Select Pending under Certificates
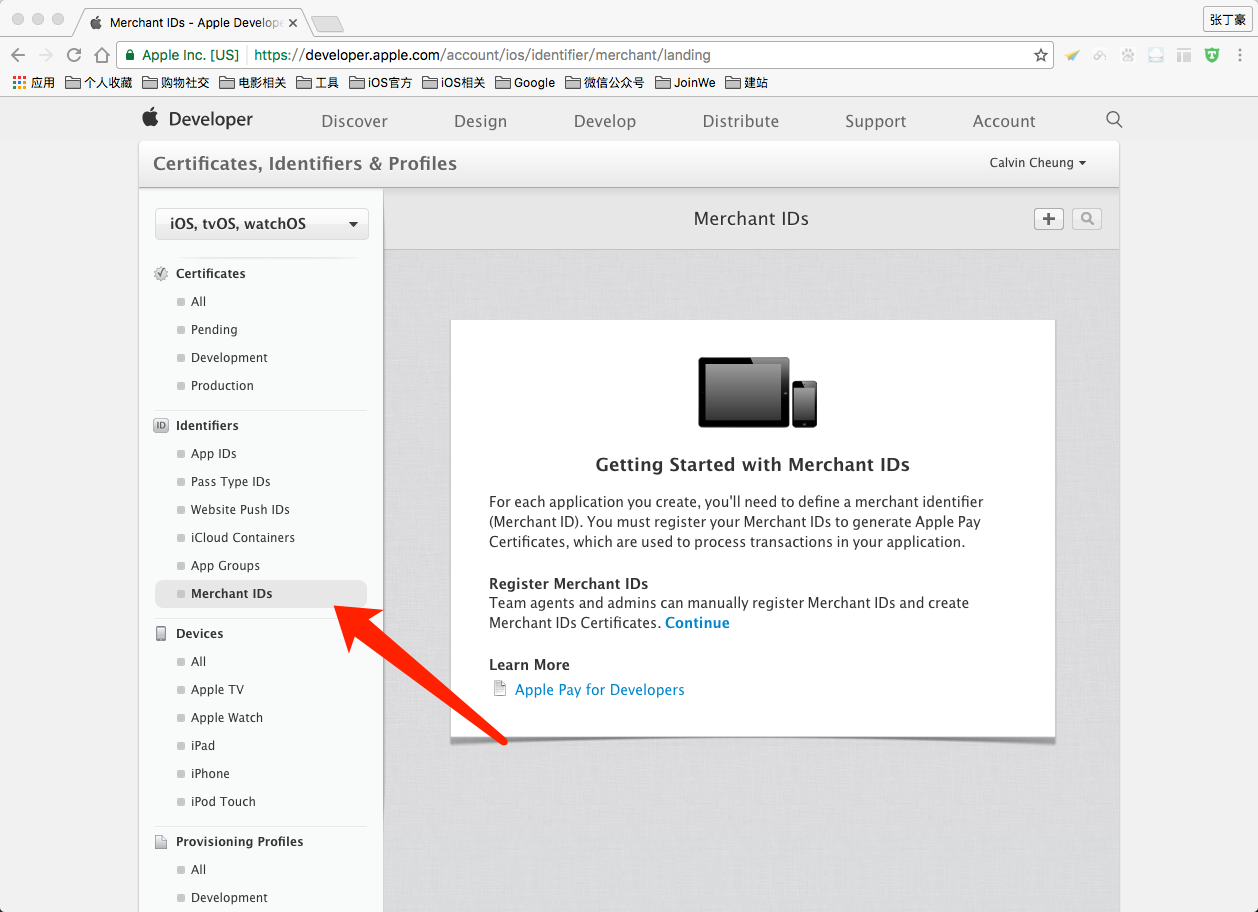The height and width of the screenshot is (912, 1258). click(214, 329)
